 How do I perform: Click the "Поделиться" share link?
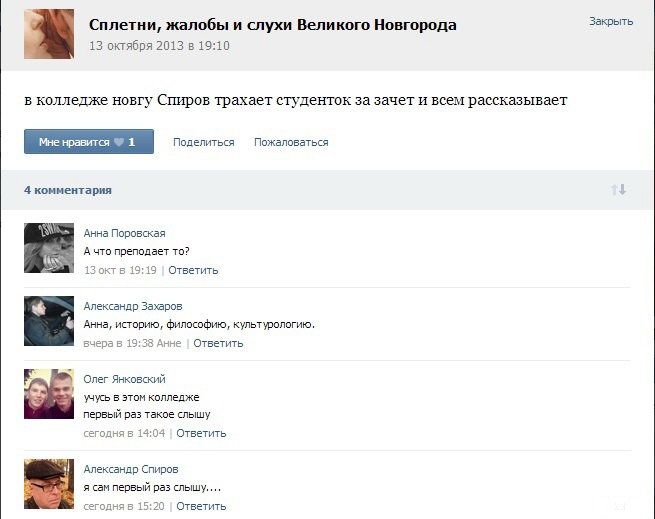203,142
